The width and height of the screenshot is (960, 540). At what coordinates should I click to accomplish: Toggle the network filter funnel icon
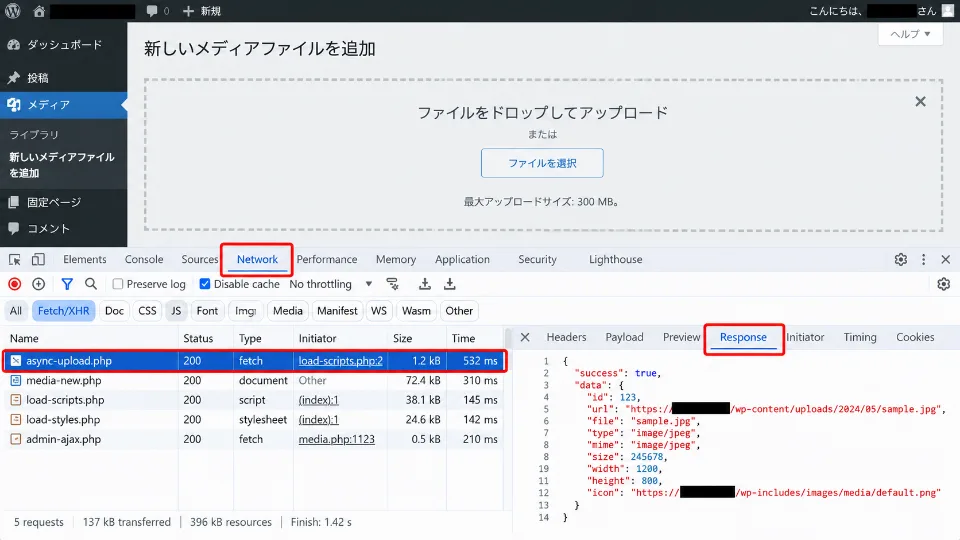pos(67,284)
